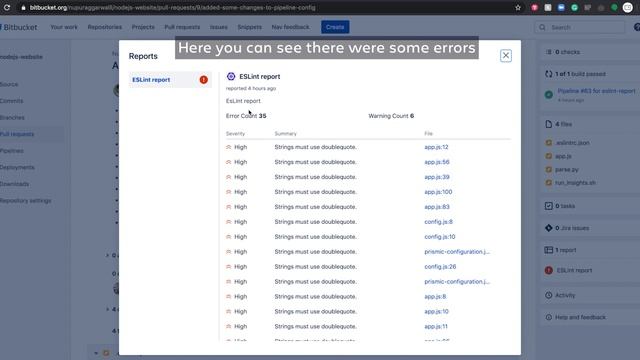
Task: Click the file icon beside 4 files
Action: click(549, 124)
